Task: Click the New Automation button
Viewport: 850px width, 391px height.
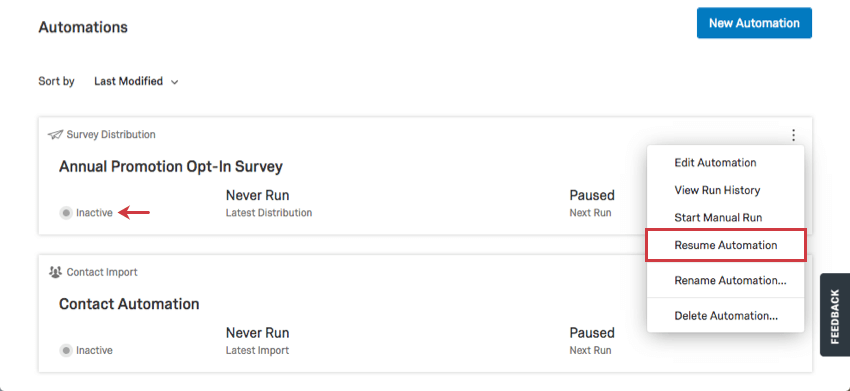Action: 754,23
